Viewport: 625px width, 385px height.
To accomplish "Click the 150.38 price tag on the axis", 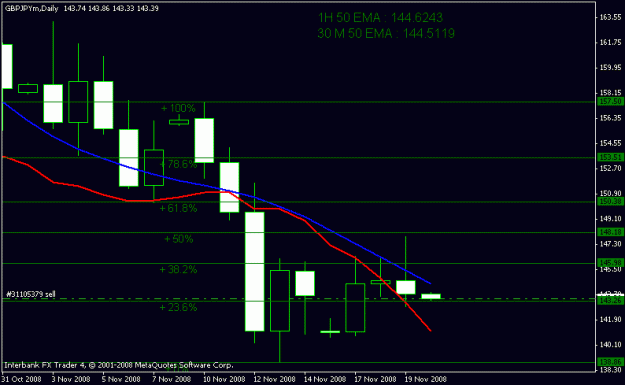I will tap(610, 202).
